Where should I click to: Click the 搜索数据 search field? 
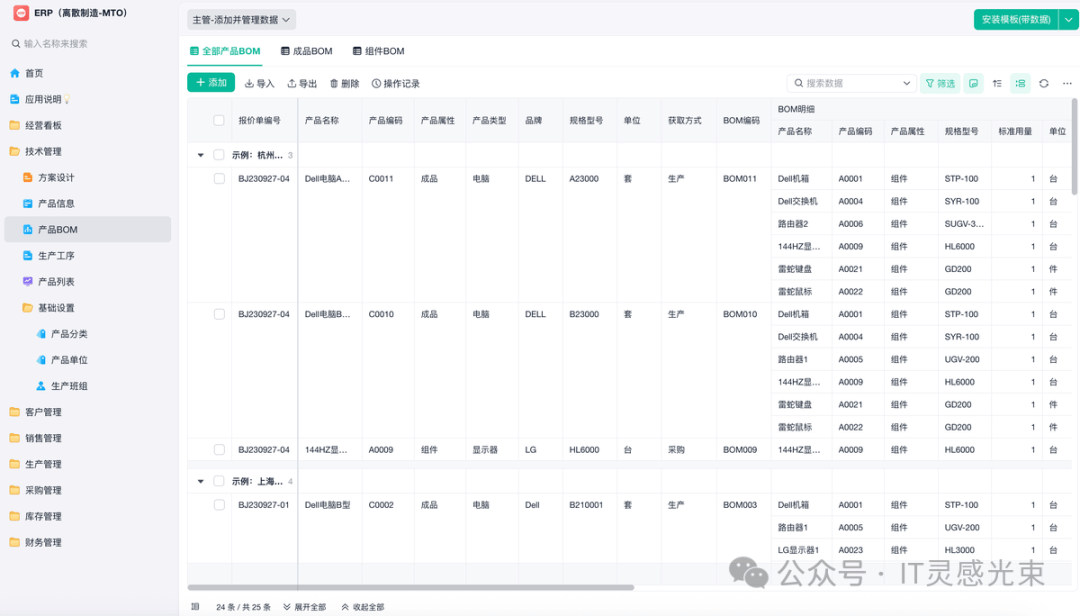pos(850,84)
